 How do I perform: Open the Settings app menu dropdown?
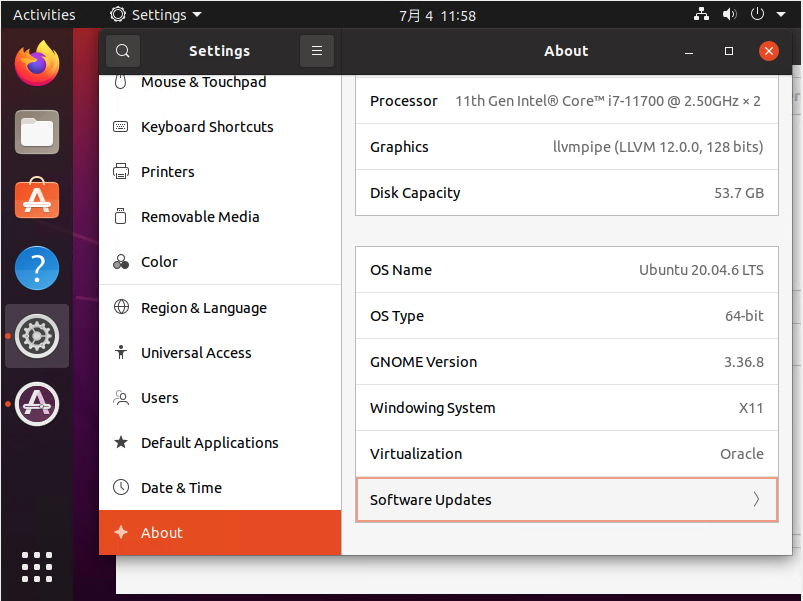[x=156, y=15]
